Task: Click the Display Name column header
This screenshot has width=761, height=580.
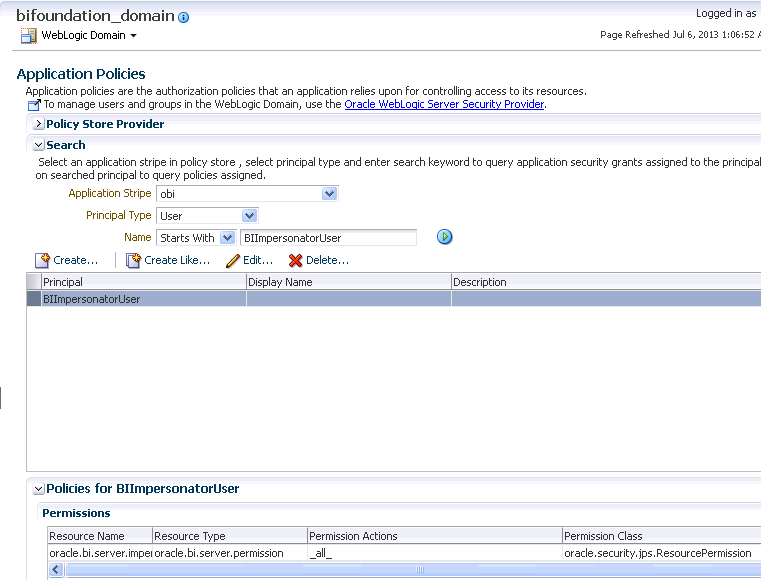Action: click(x=348, y=282)
